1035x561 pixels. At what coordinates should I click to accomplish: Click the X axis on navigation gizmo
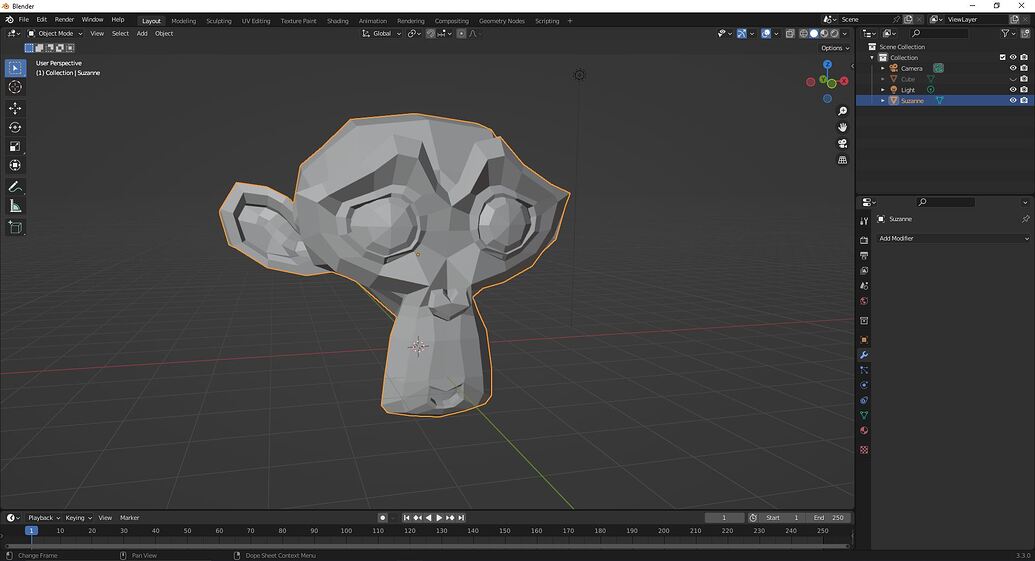click(x=844, y=81)
